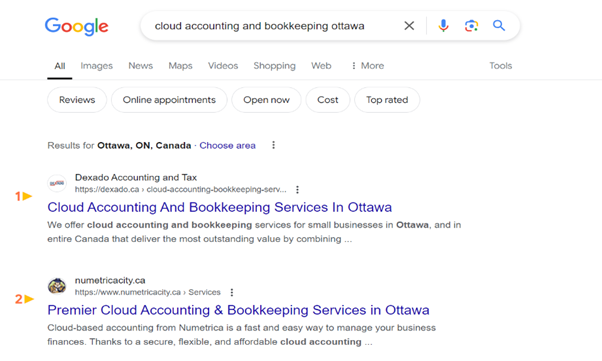
Task: Clear the search query with the X icon
Action: pos(409,26)
